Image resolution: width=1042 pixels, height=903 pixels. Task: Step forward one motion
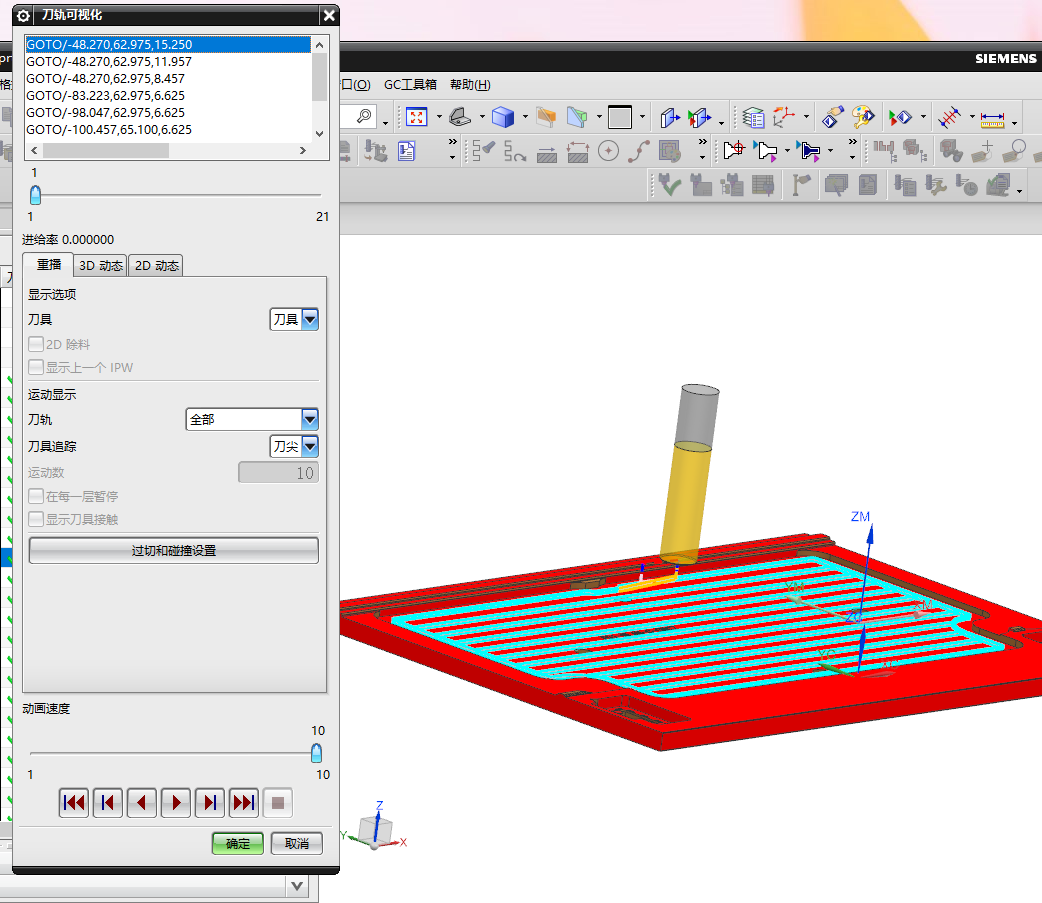[209, 803]
